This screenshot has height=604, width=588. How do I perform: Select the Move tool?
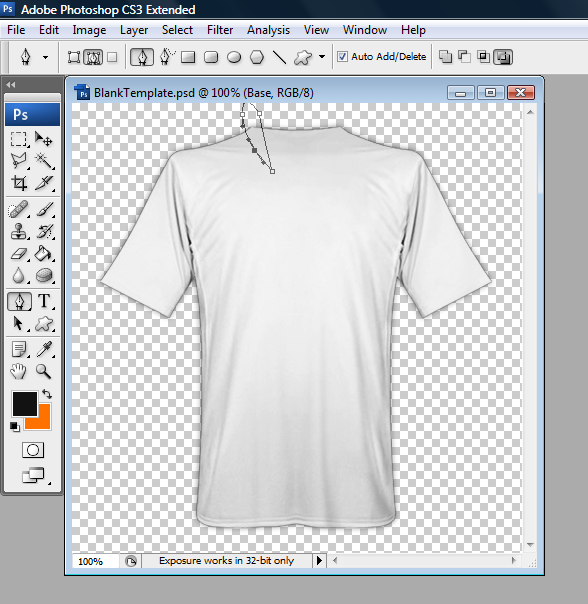tap(44, 139)
